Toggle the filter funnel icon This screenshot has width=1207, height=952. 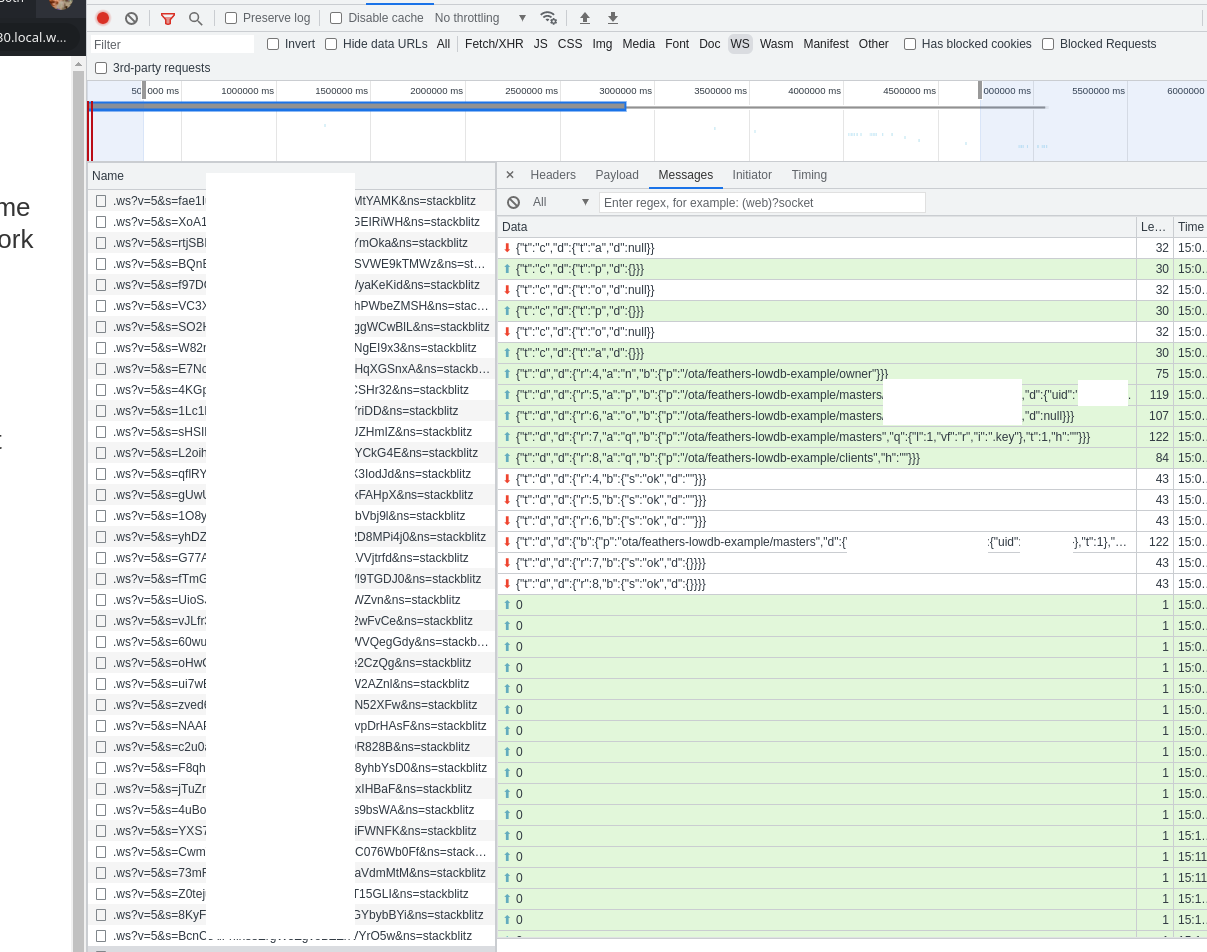(x=168, y=18)
